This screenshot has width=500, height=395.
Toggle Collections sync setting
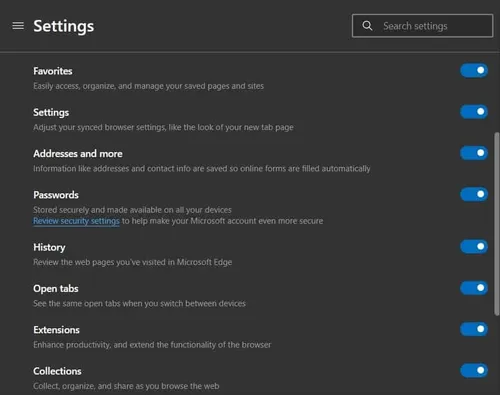pos(474,370)
